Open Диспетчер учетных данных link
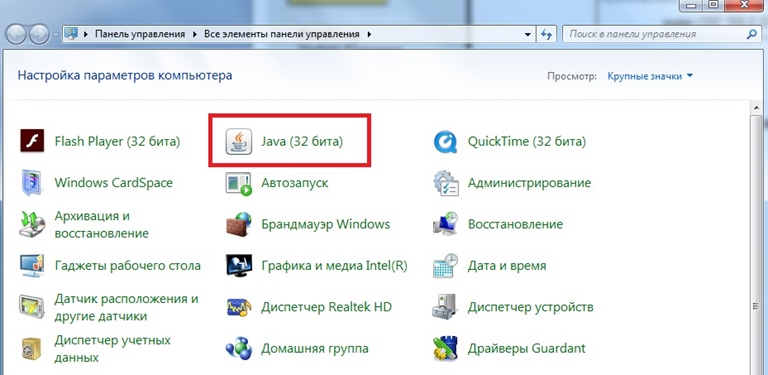The image size is (768, 375). (x=112, y=349)
